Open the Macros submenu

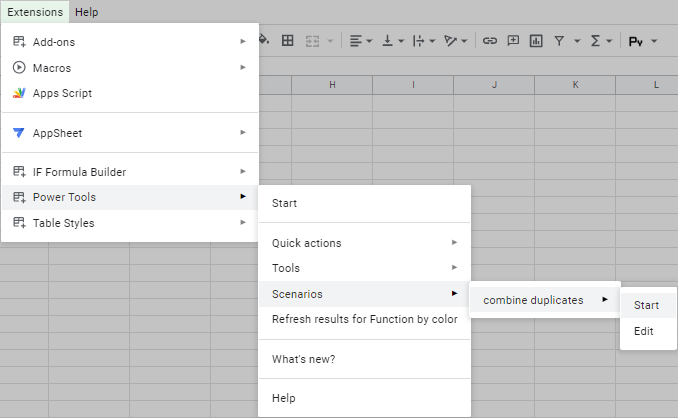click(130, 68)
